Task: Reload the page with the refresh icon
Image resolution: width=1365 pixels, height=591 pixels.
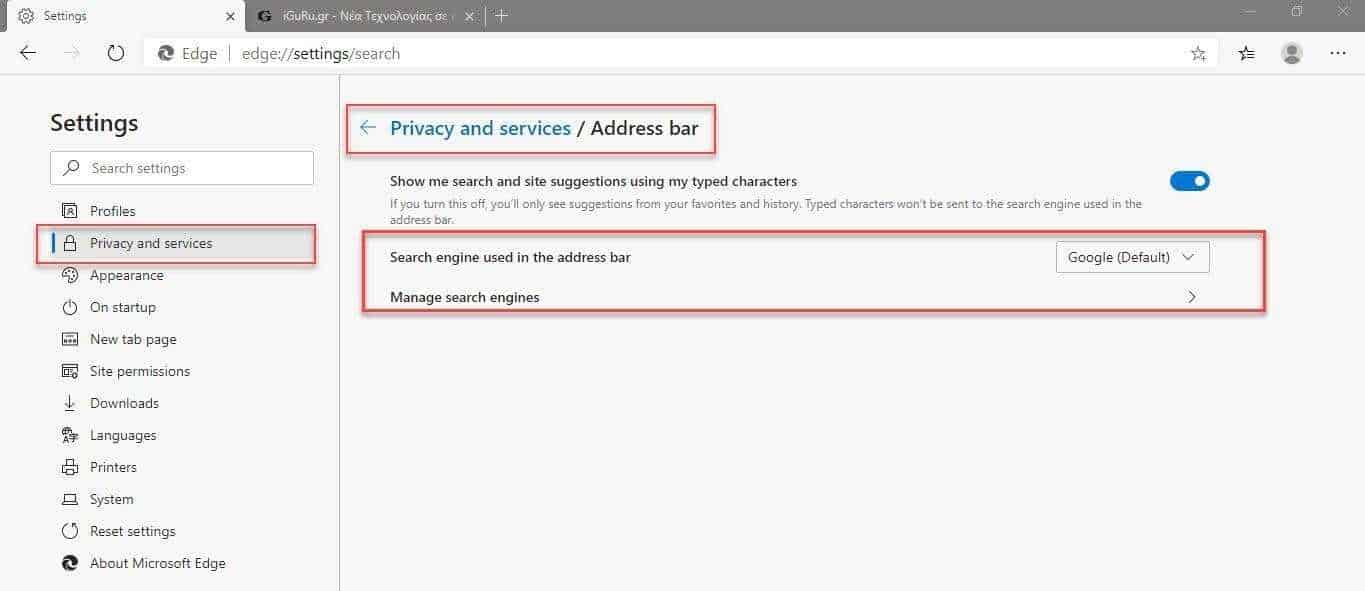Action: 115,53
